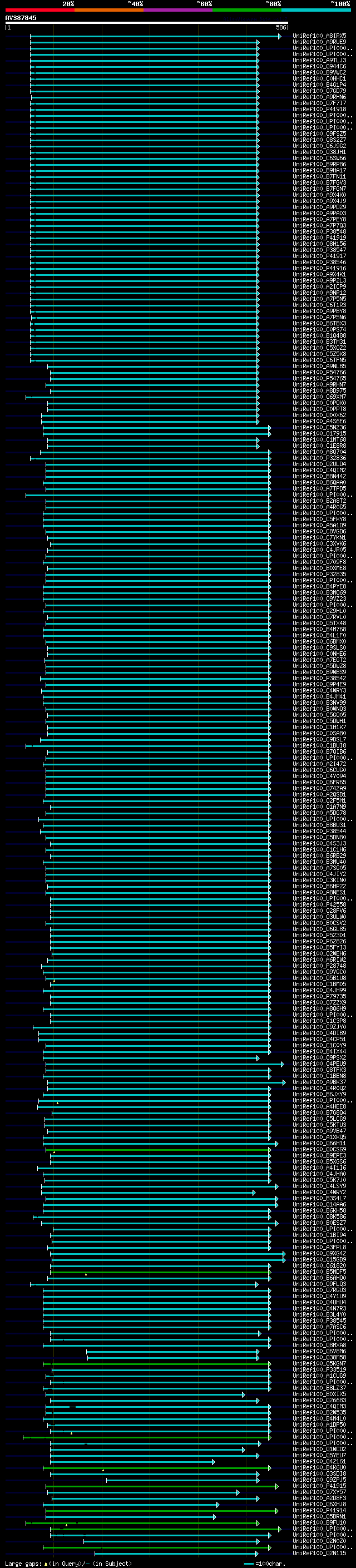Select the query name AV387845
This screenshot has height=1568, width=356.
coord(21,18)
